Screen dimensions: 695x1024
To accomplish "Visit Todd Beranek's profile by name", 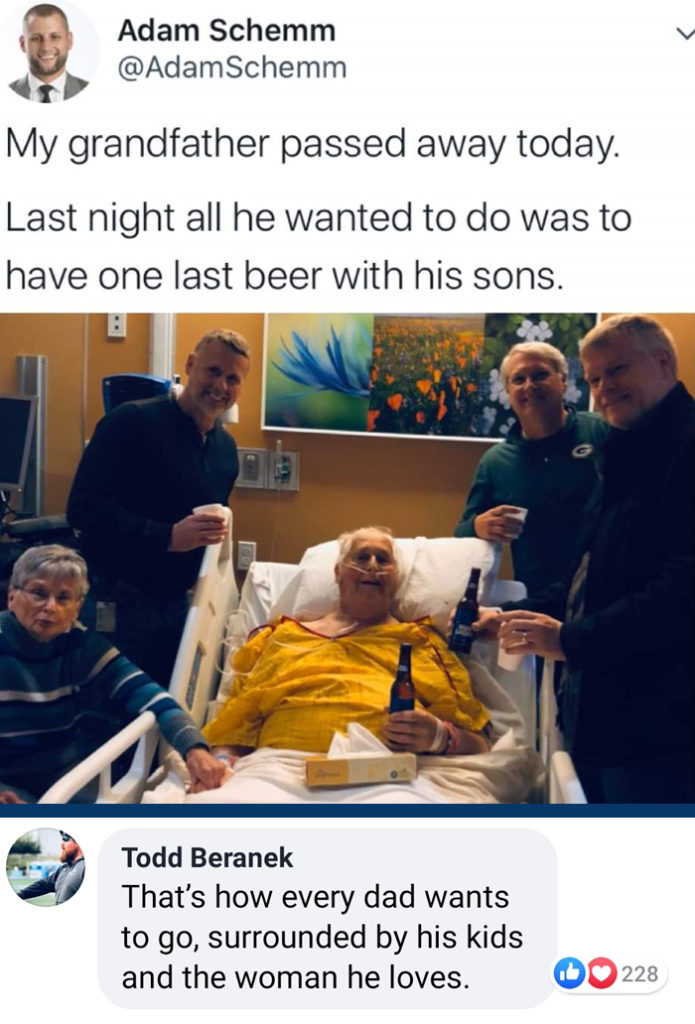I will coord(207,857).
